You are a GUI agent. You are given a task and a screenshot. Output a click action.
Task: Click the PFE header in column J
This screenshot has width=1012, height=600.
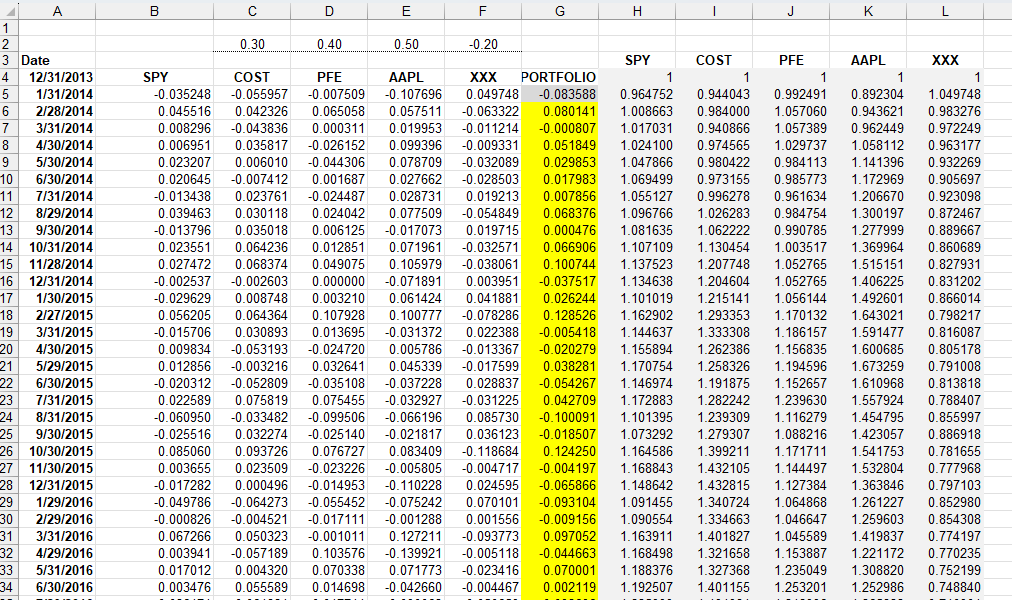tap(790, 59)
